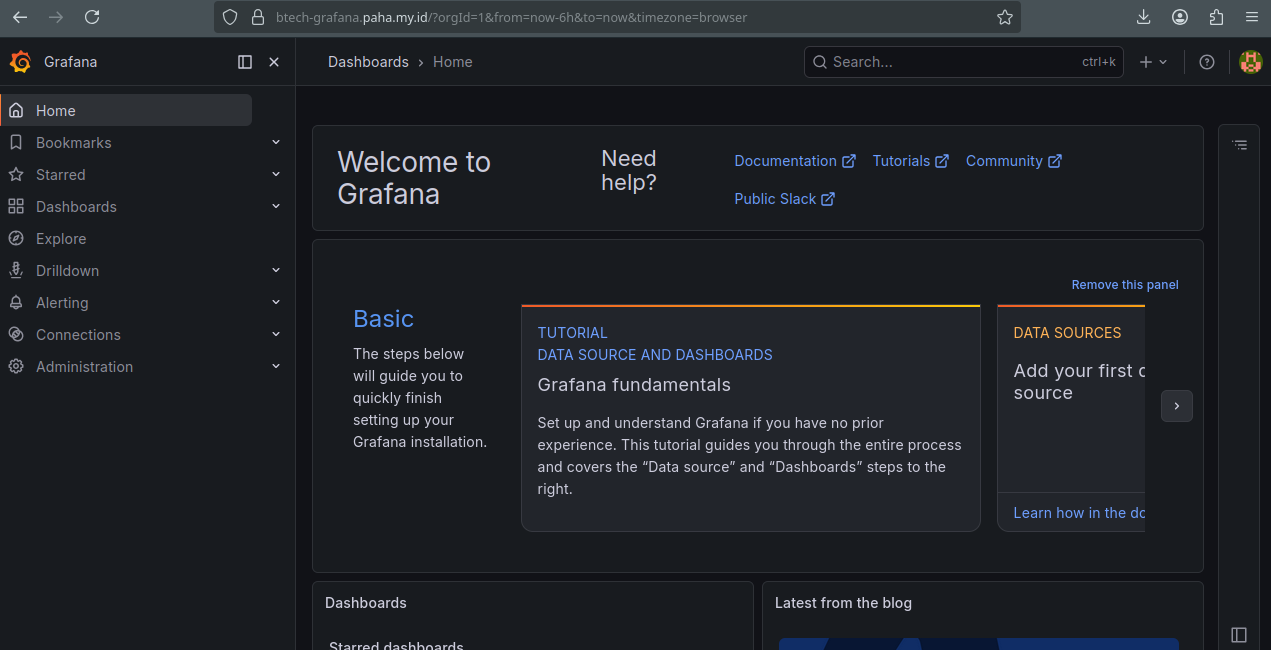1271x650 pixels.
Task: Expand the Alerting section chevron
Action: 276,302
